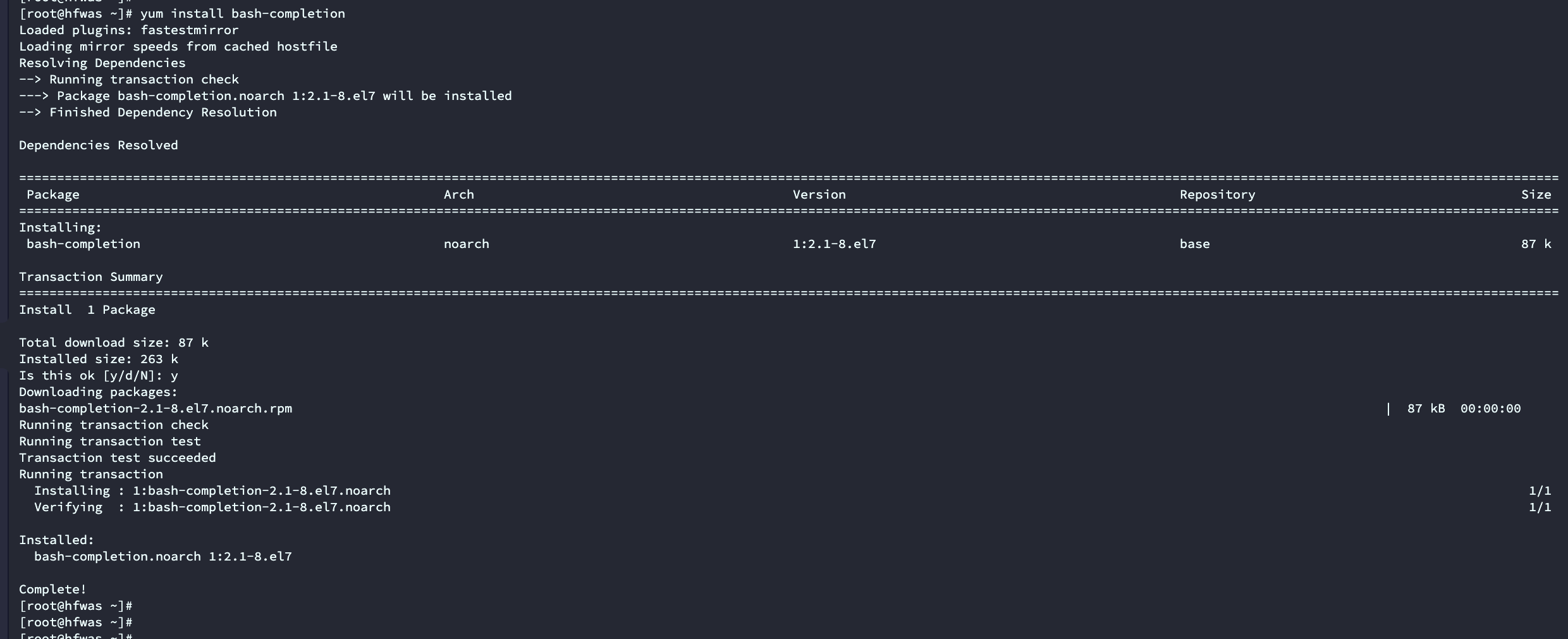This screenshot has width=1568, height=639.
Task: Click the "Install 1 Package" line
Action: pyautogui.click(x=87, y=309)
